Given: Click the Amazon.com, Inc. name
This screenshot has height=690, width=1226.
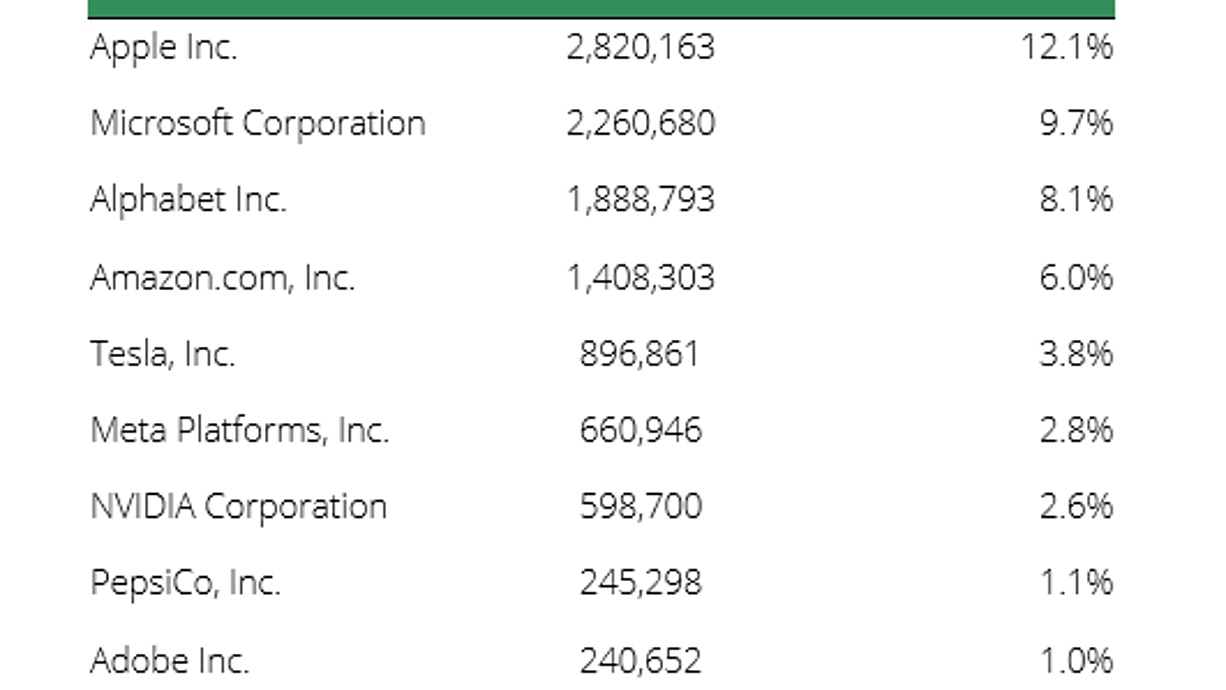Looking at the screenshot, I should click(x=223, y=277).
